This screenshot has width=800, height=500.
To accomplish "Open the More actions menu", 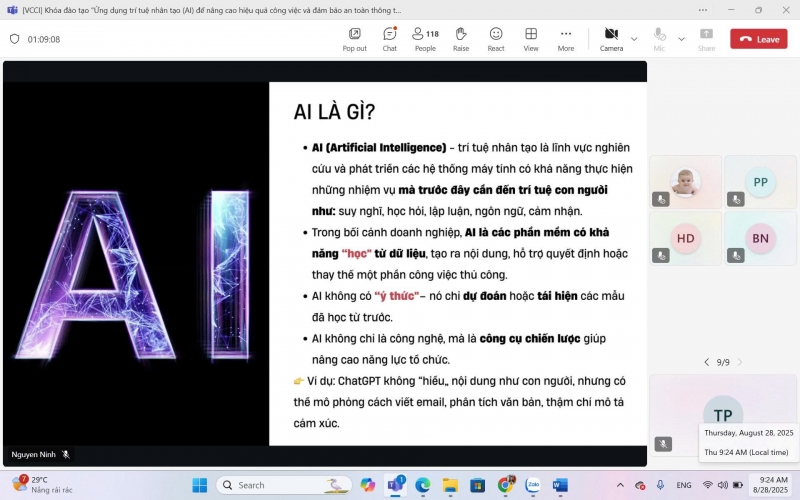I will point(566,38).
